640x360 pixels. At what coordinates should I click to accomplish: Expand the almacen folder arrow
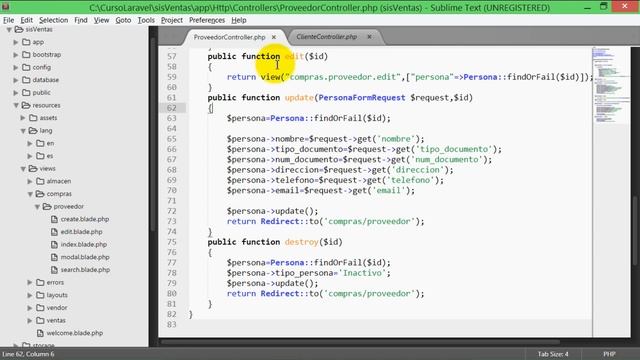pyautogui.click(x=30, y=181)
